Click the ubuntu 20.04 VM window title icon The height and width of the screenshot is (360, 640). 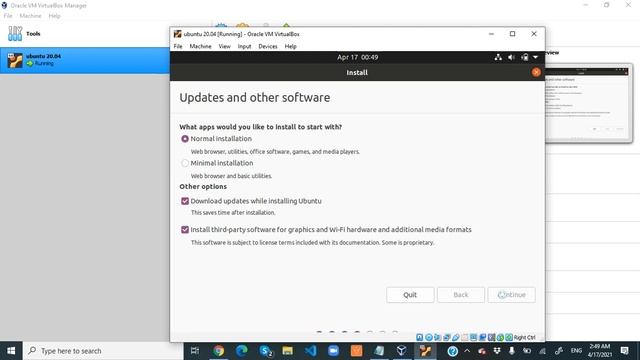(177, 34)
